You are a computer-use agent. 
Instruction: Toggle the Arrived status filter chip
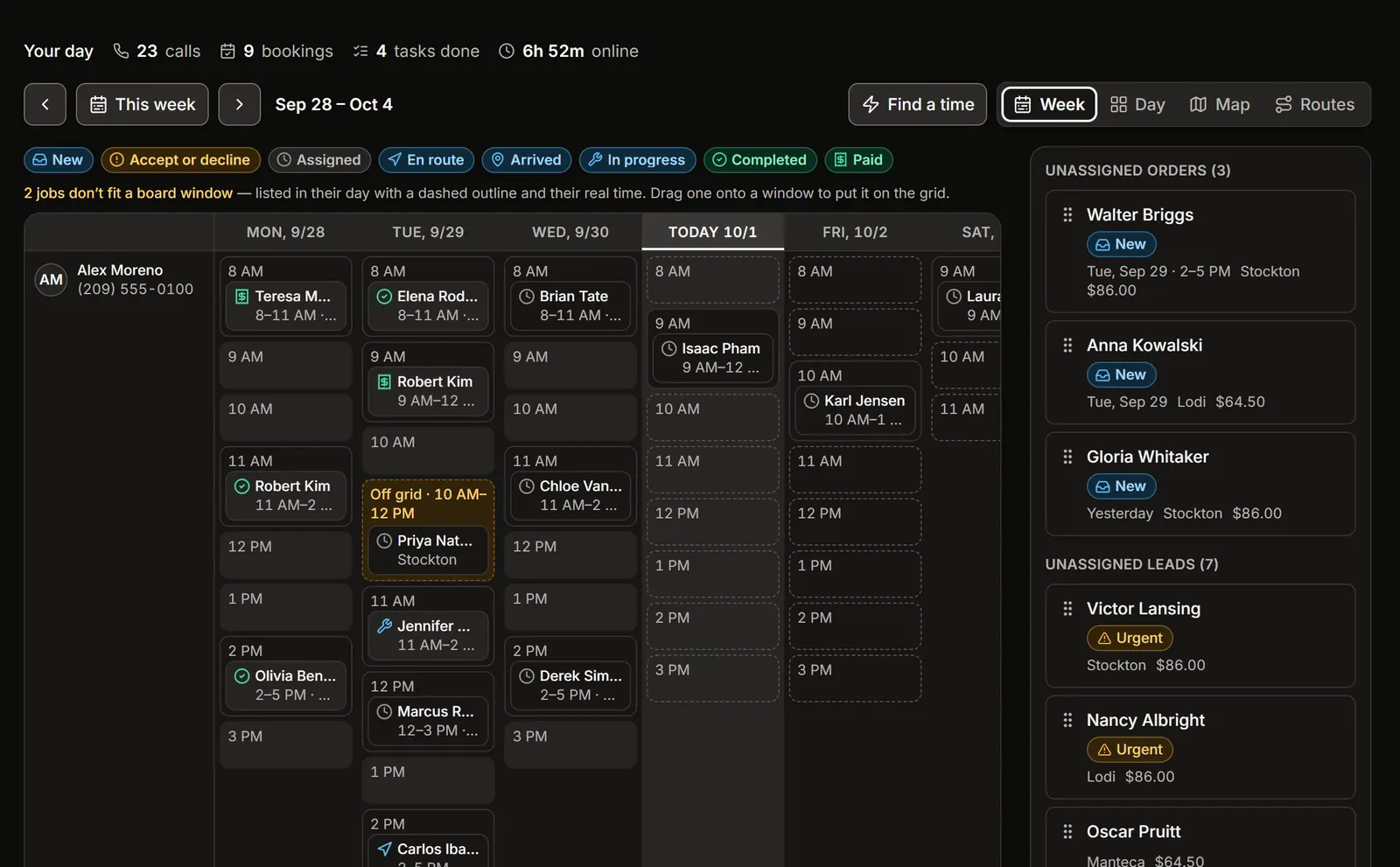coord(527,160)
